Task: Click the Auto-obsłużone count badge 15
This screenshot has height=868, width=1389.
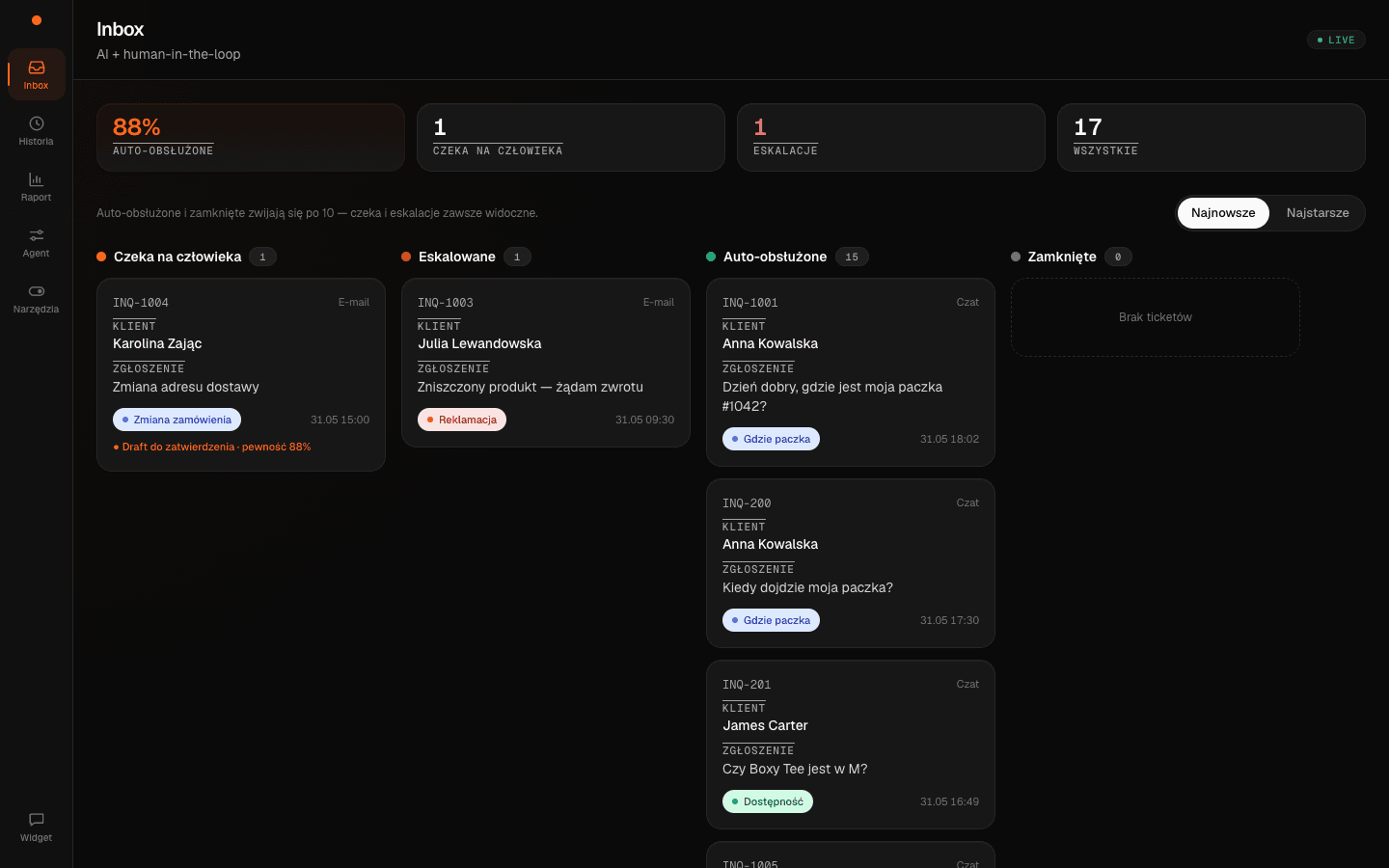Action: (x=852, y=257)
